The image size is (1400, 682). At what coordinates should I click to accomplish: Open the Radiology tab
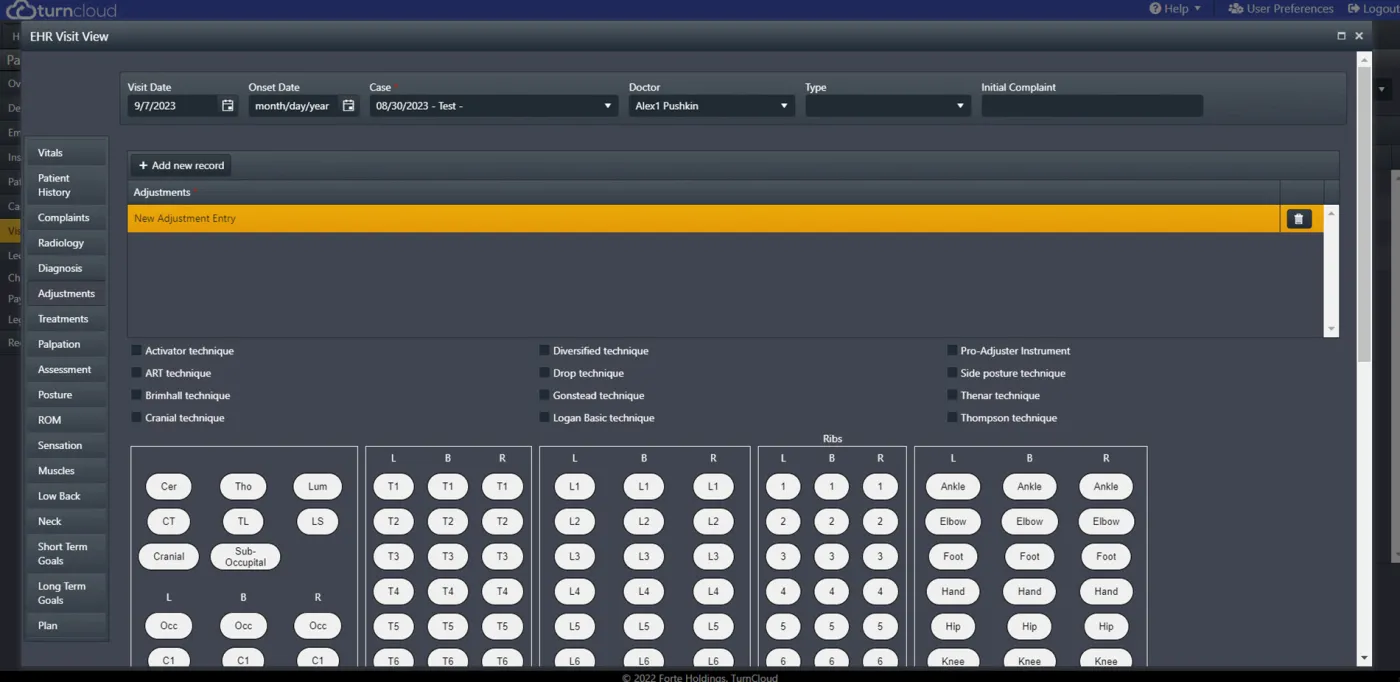[x=66, y=243]
